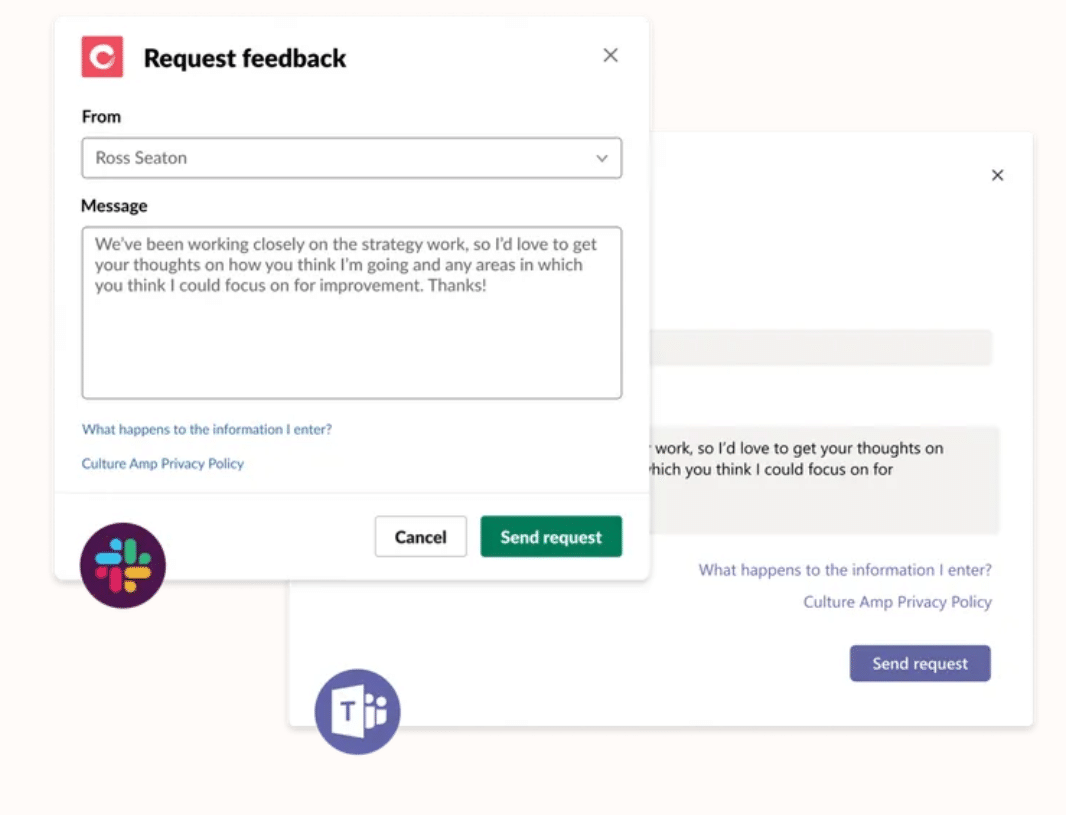The height and width of the screenshot is (815, 1066).
Task: Open Culture Amp Privacy Policy link in Teams dialog
Action: 897,602
